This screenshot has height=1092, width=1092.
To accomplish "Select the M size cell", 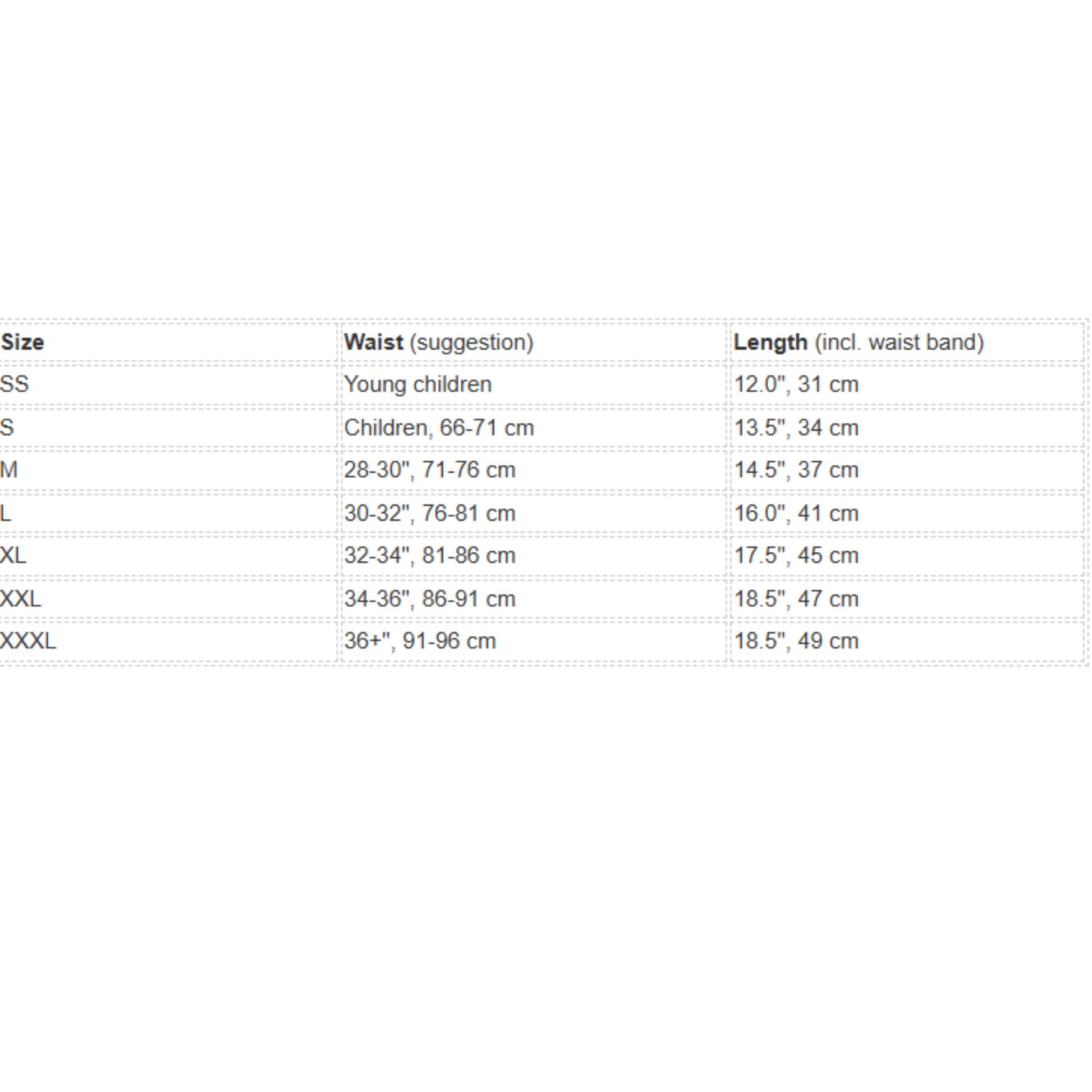I will click(9, 470).
